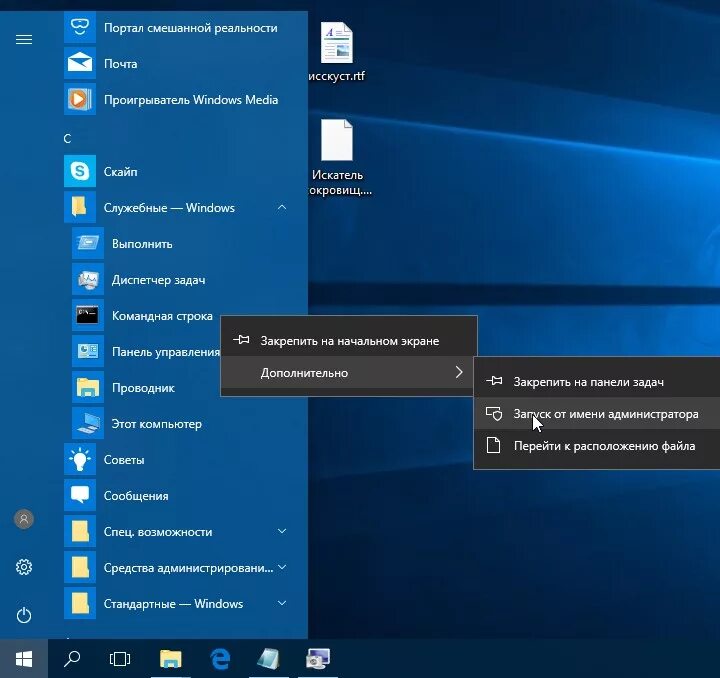720x678 pixels.
Task: Open the Mixed Reality Portal app icon
Action: tap(80, 27)
